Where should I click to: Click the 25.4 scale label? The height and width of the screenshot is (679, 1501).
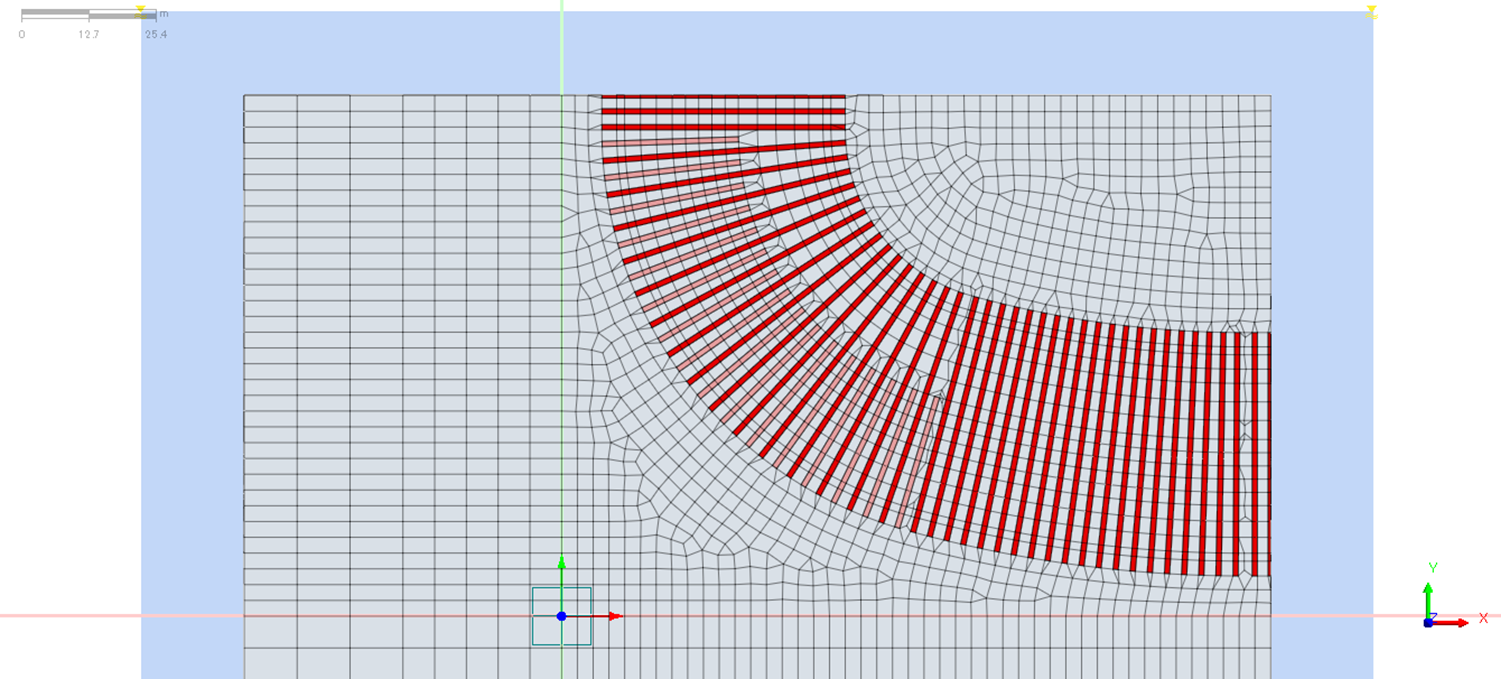155,34
